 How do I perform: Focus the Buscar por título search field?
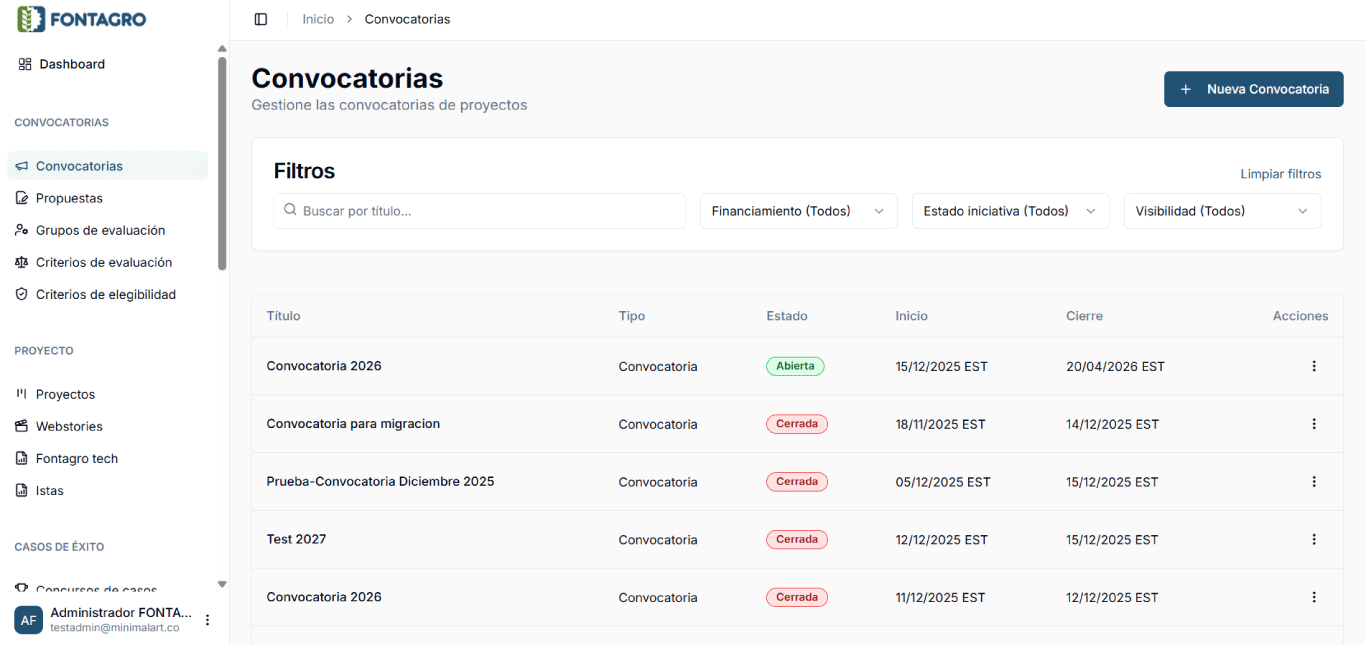(x=480, y=211)
